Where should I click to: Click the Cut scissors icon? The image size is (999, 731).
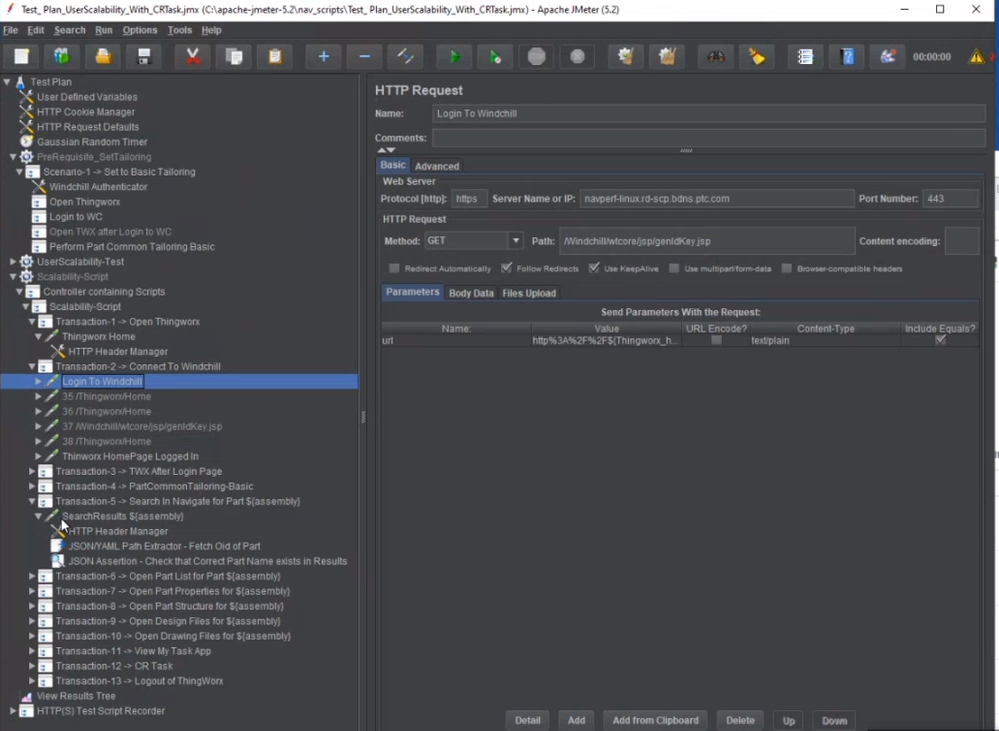pos(192,57)
